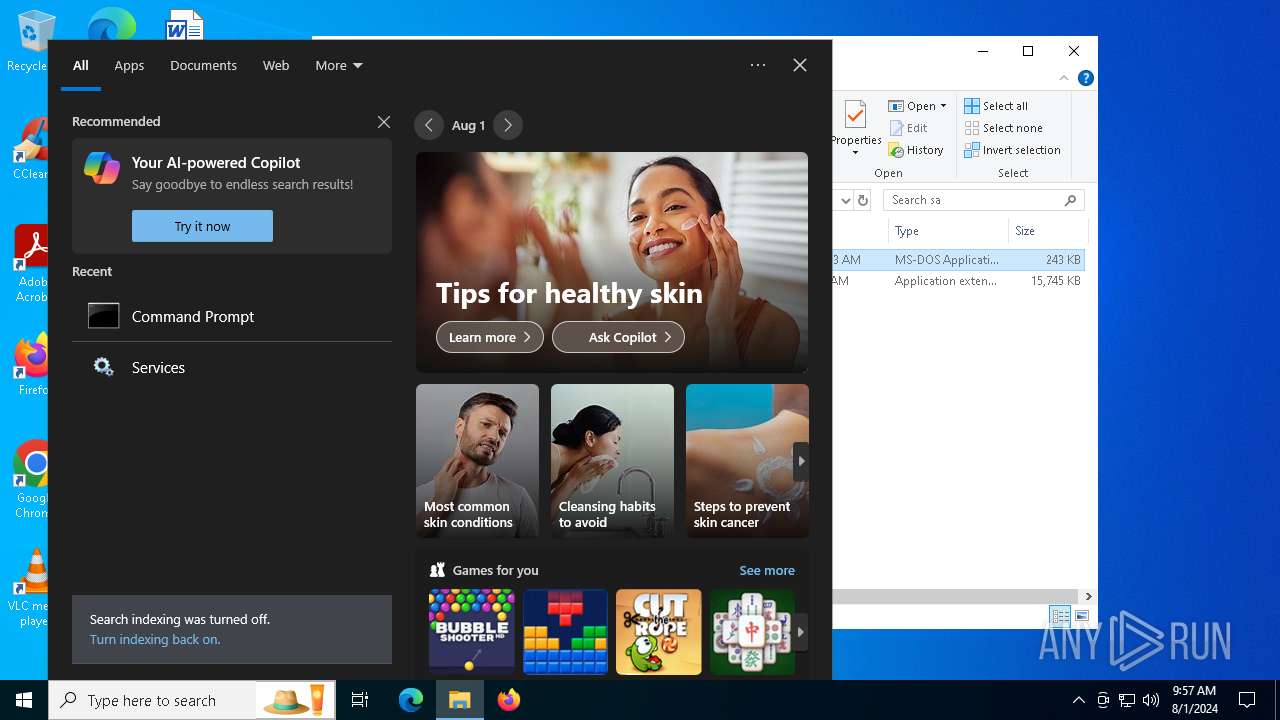The width and height of the screenshot is (1280, 720).
Task: Go to next day arrow
Action: click(508, 125)
